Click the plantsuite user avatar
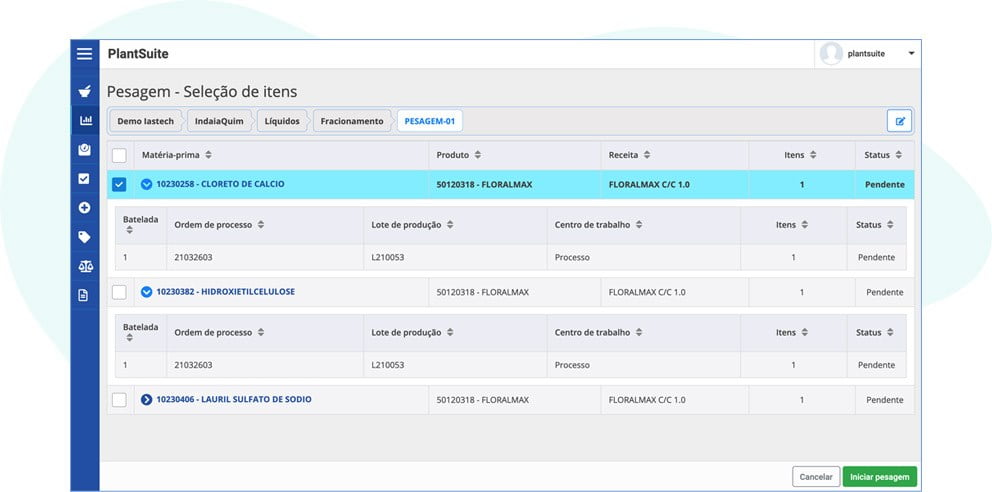992x492 pixels. [830, 54]
